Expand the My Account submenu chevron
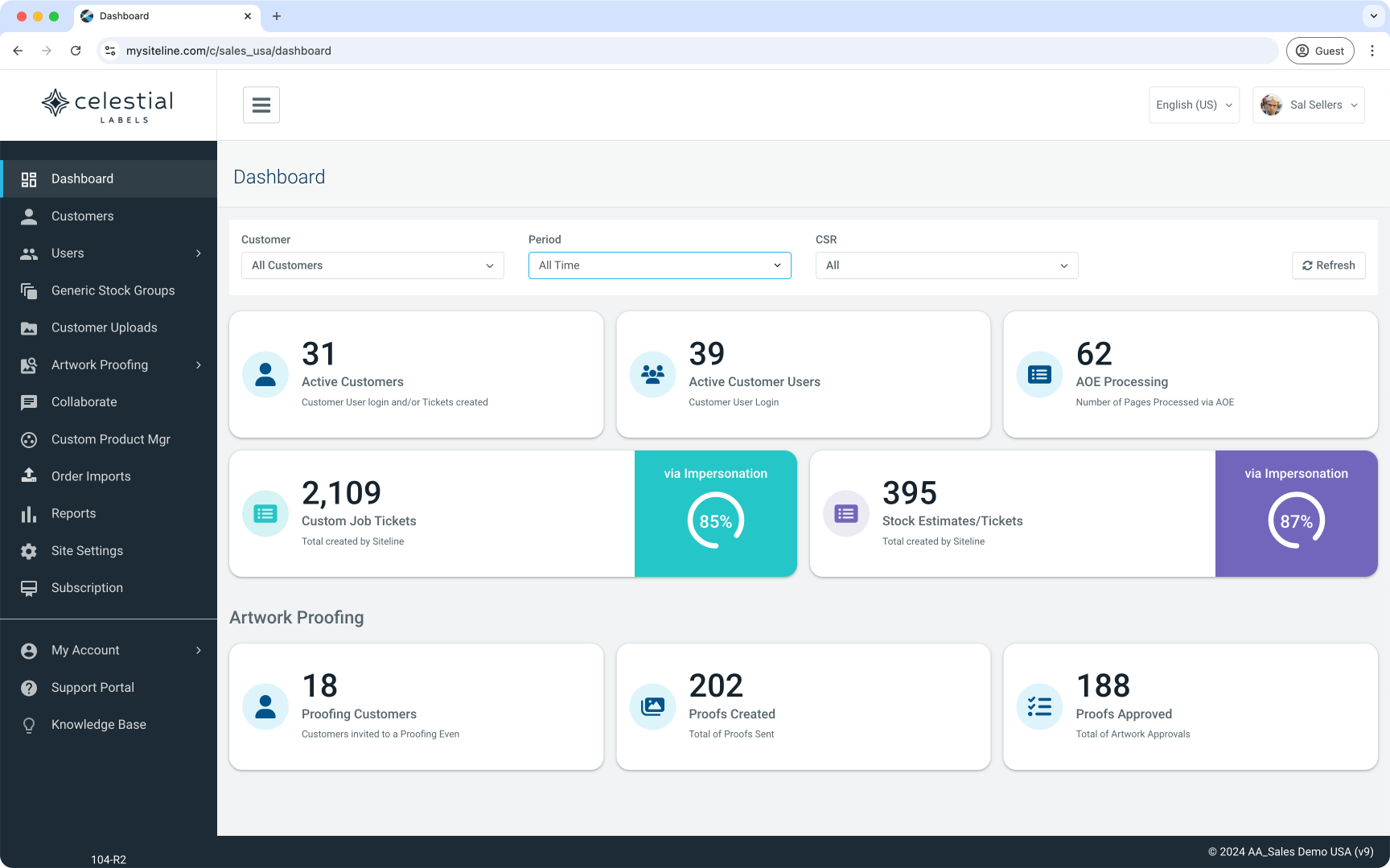Viewport: 1390px width, 868px height. pos(199,650)
